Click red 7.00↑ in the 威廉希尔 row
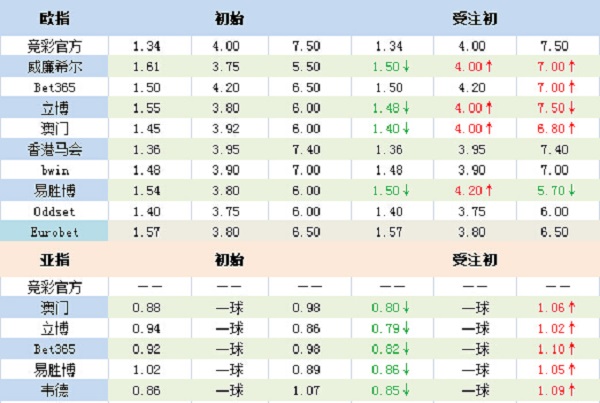Image resolution: width=600 pixels, height=403 pixels. [556, 67]
